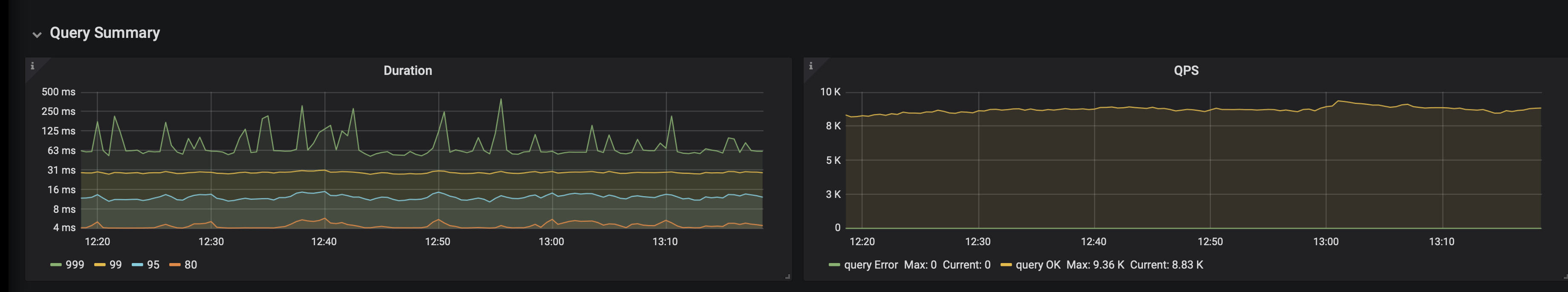Open the QPS panel title menu
1568x292 pixels.
pyautogui.click(x=1185, y=71)
